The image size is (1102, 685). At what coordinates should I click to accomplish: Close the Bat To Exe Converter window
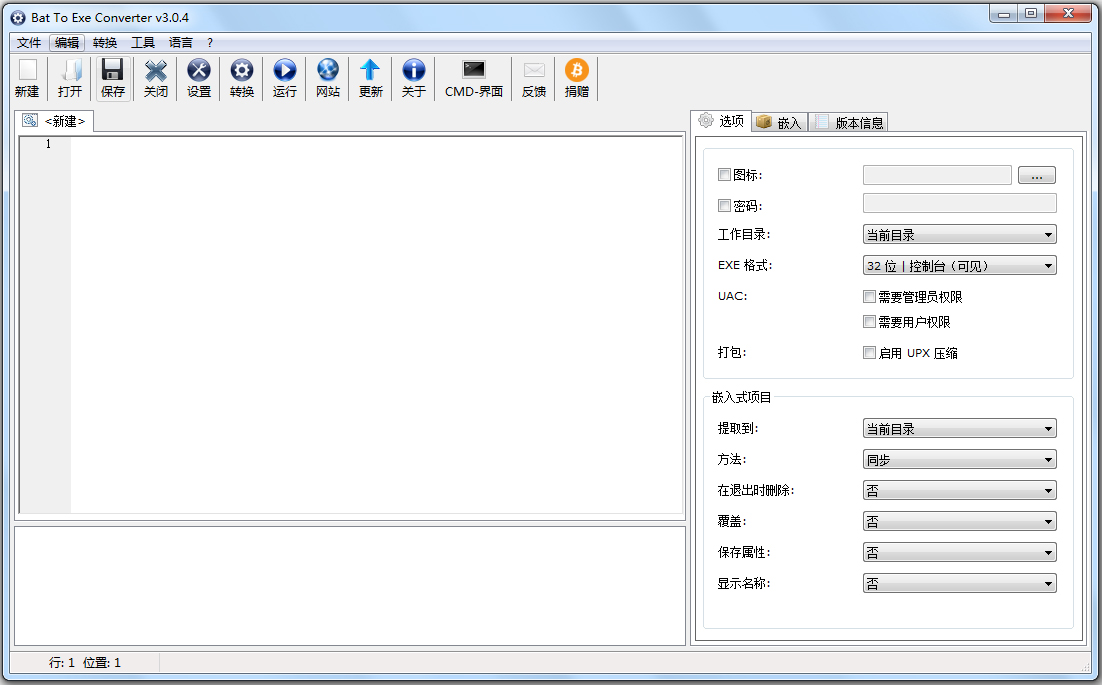1068,13
